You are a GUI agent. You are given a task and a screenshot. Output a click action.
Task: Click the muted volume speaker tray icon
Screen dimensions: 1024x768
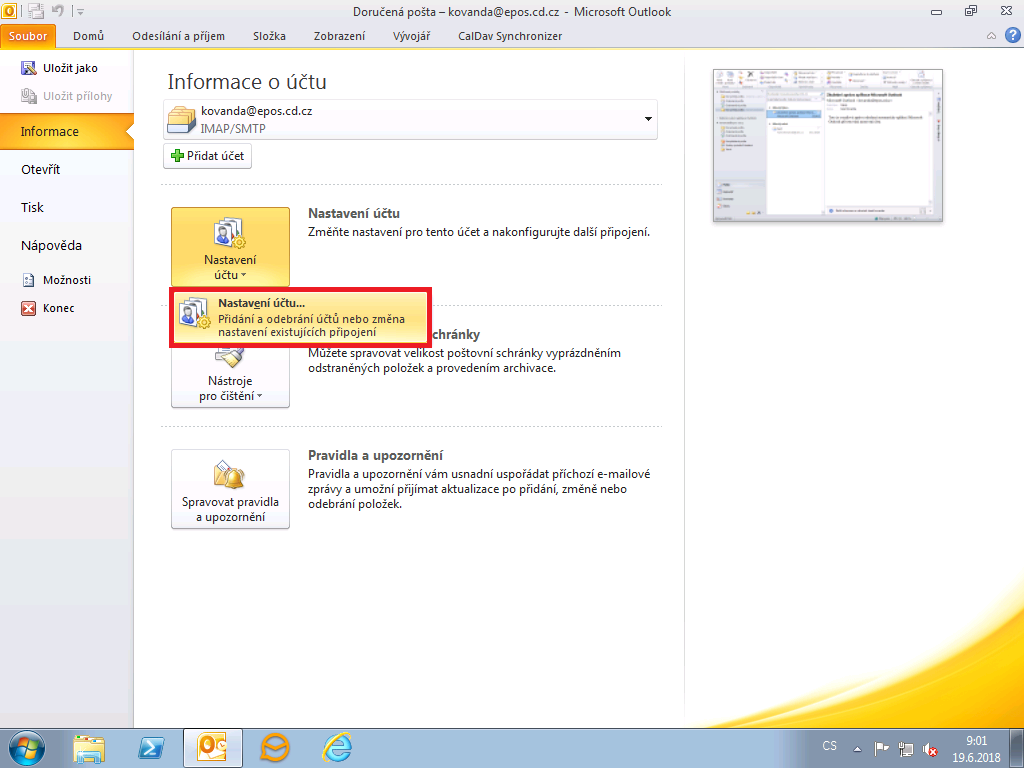point(930,750)
